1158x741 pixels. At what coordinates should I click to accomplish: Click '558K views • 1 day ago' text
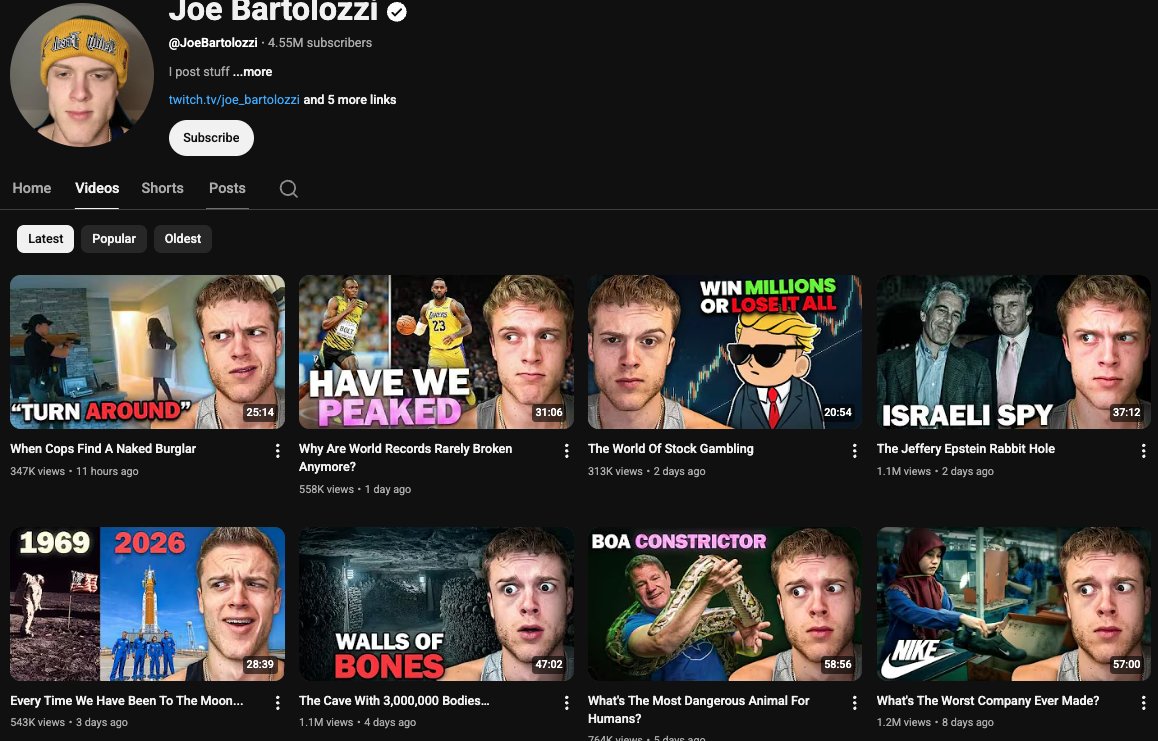point(355,489)
